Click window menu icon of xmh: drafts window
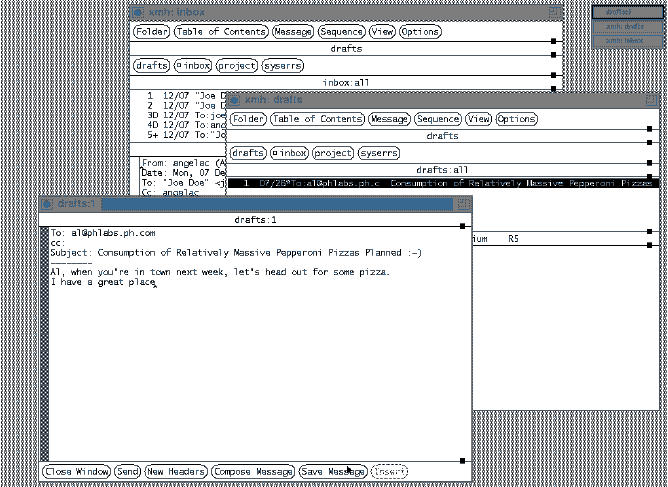Viewport: 668px width, 487px height. (x=234, y=100)
